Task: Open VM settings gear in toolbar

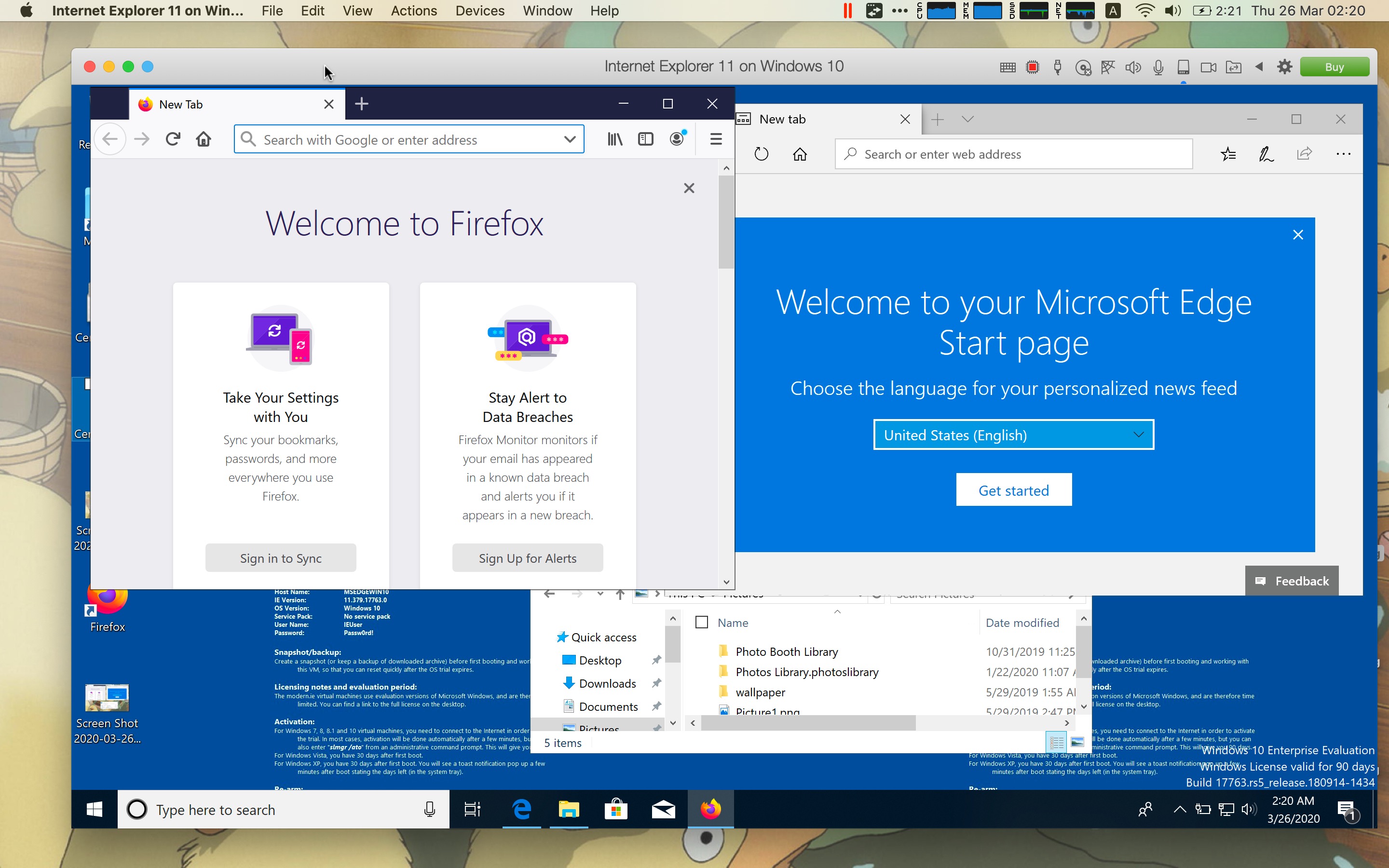Action: [1284, 67]
